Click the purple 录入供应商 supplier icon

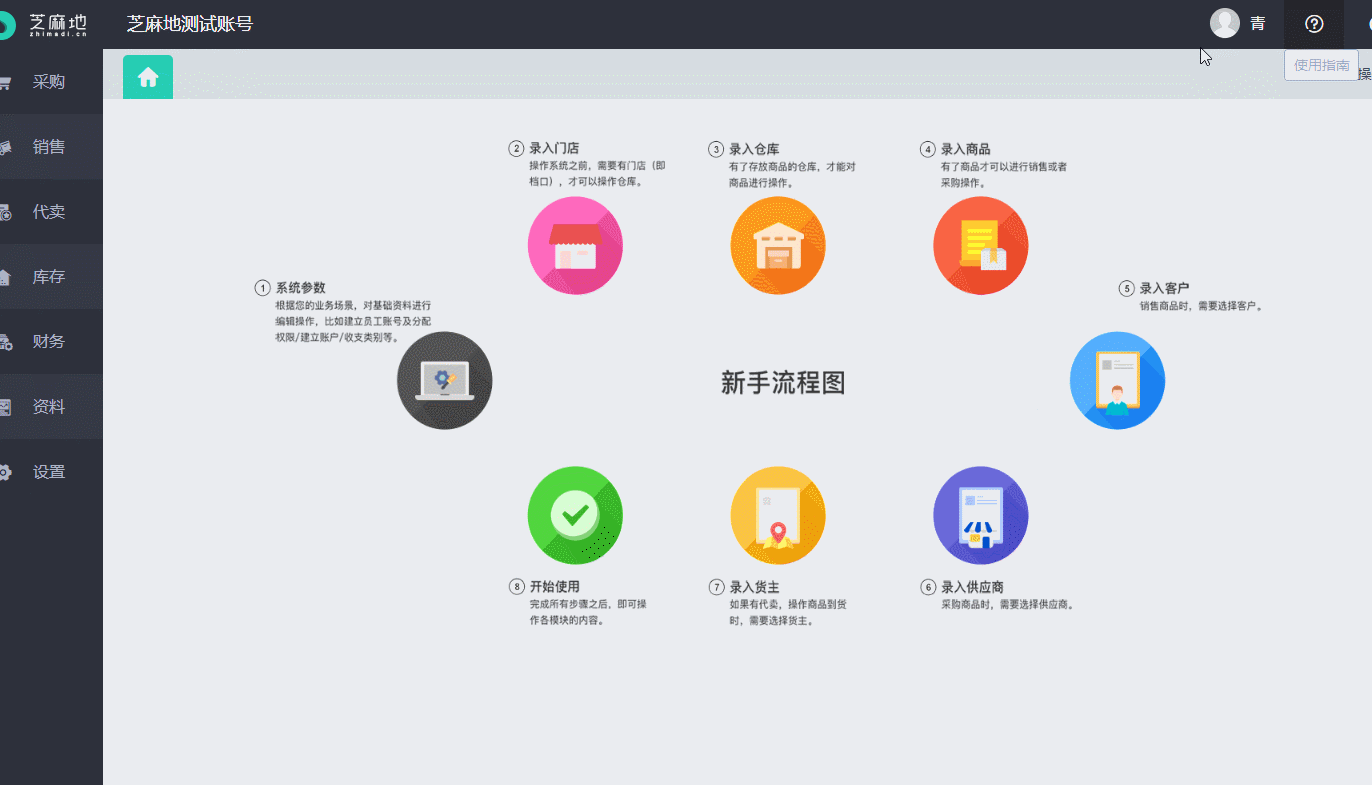(x=981, y=515)
